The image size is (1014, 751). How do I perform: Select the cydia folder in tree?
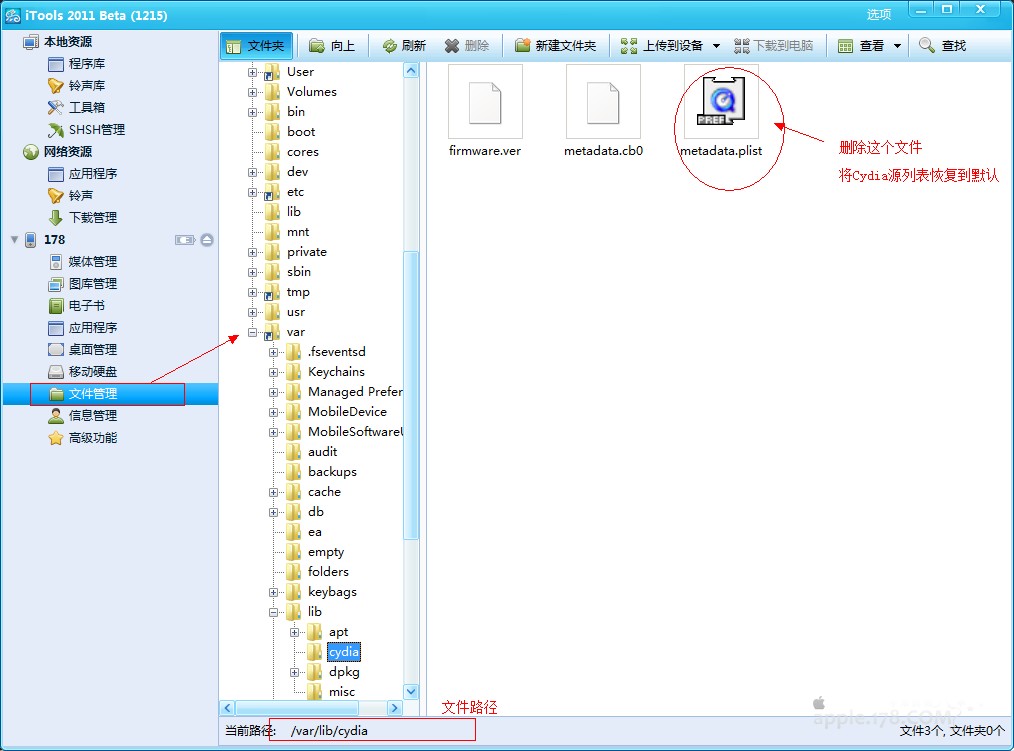tap(344, 652)
